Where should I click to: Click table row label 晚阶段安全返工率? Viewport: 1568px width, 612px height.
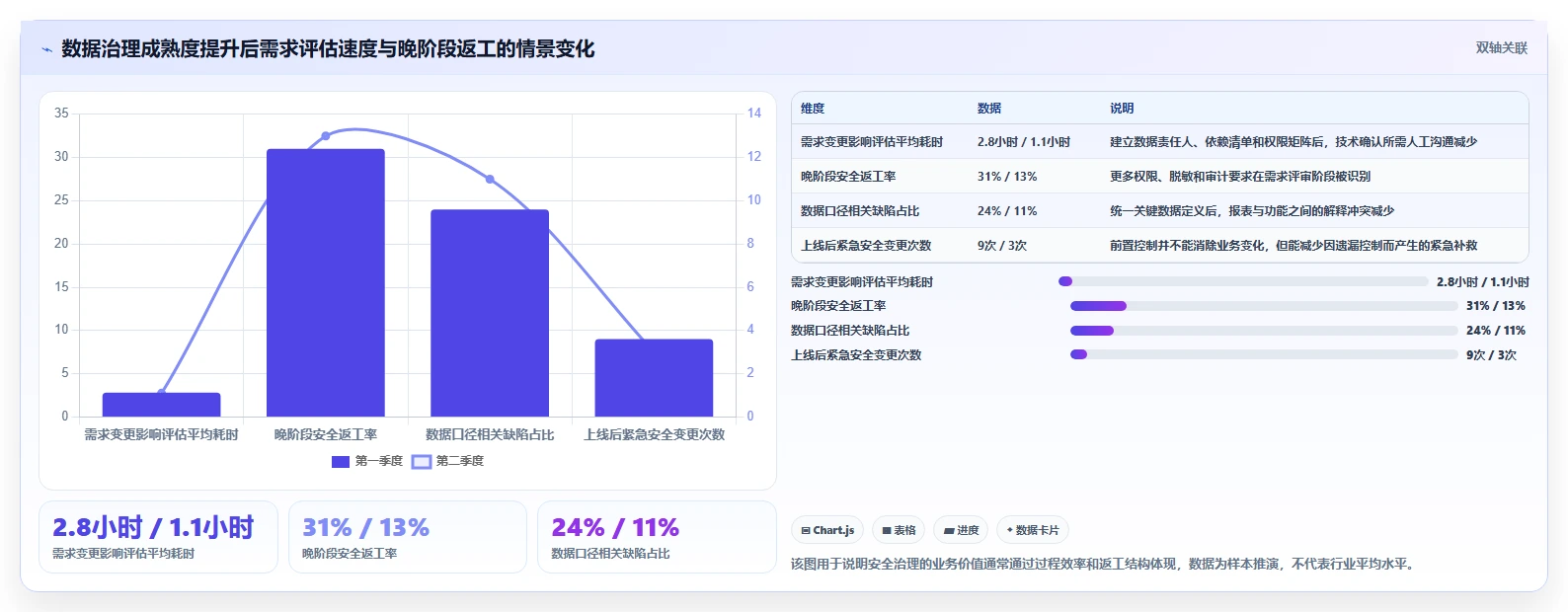pos(848,177)
